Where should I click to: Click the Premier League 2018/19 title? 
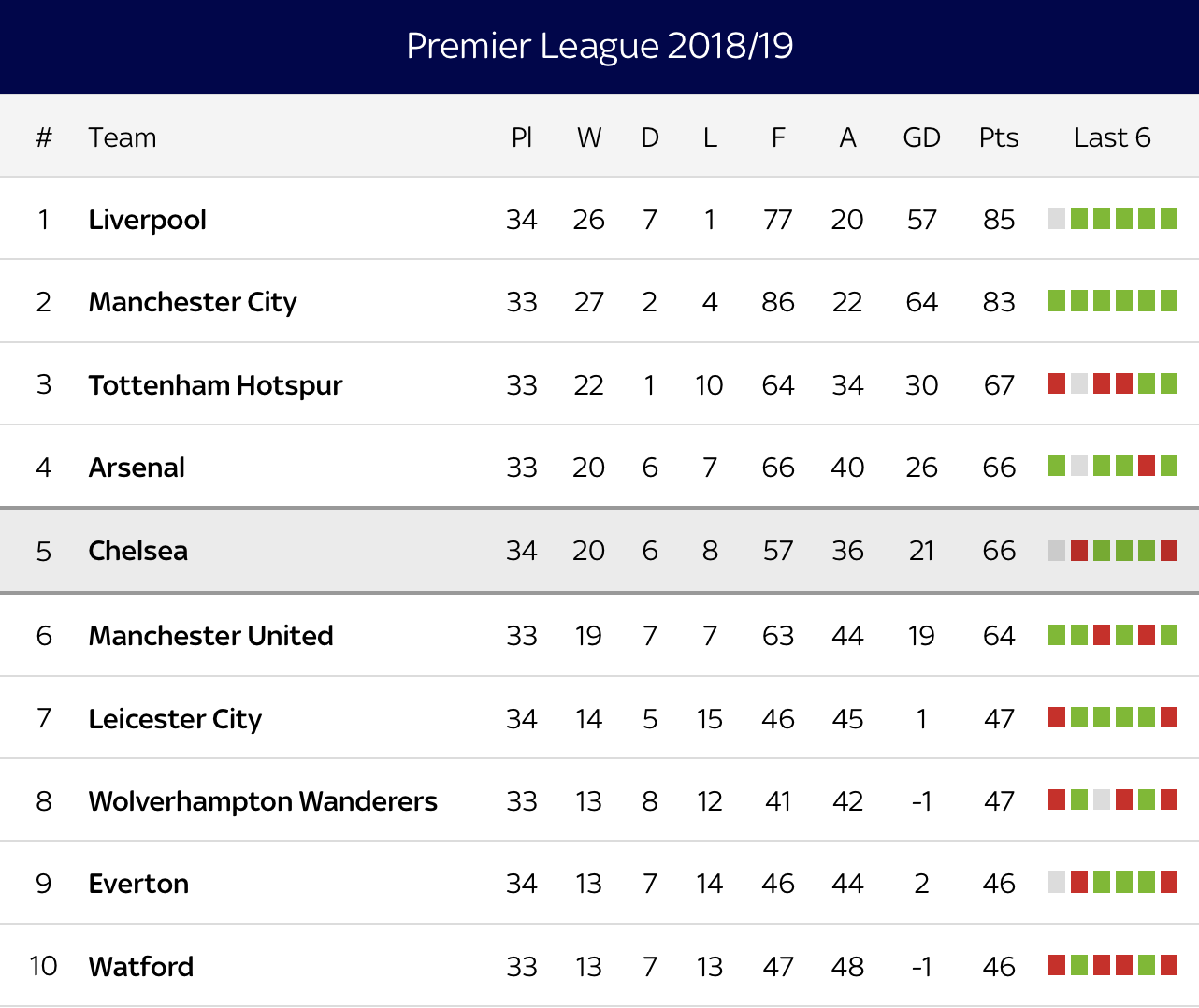[599, 46]
